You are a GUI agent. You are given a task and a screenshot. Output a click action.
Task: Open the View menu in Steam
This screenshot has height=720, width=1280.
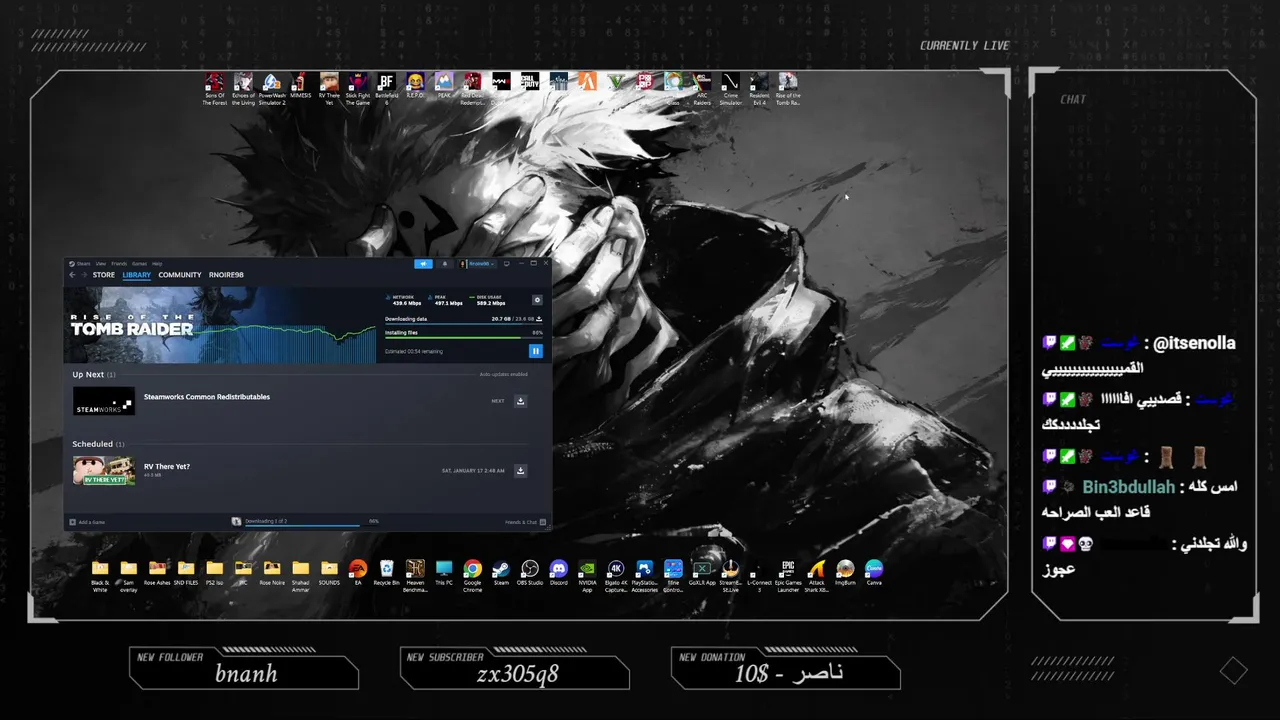point(101,264)
